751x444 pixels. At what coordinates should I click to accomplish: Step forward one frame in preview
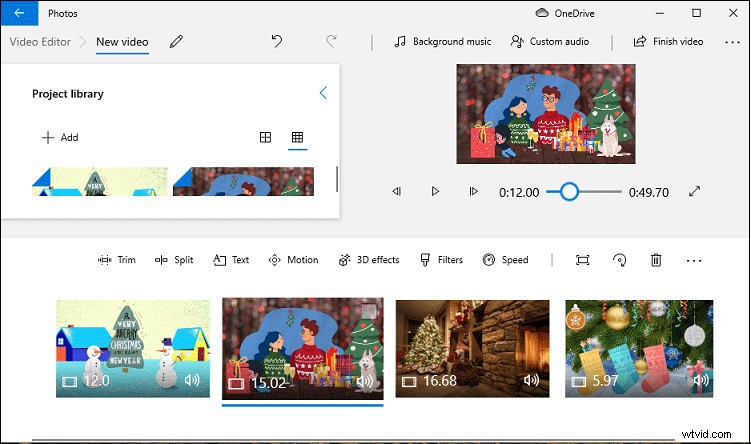473,192
